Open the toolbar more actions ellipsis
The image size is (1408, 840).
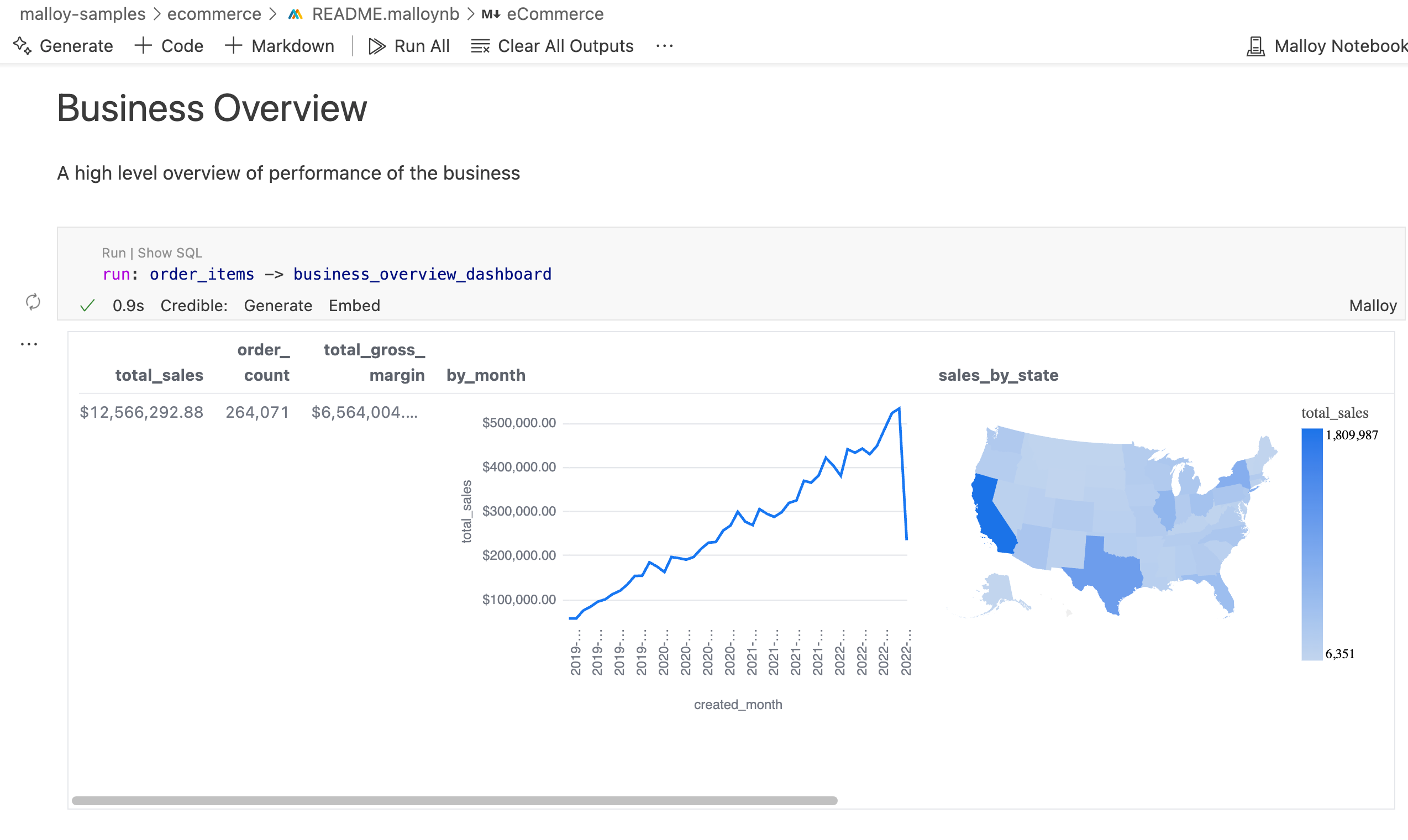point(664,46)
